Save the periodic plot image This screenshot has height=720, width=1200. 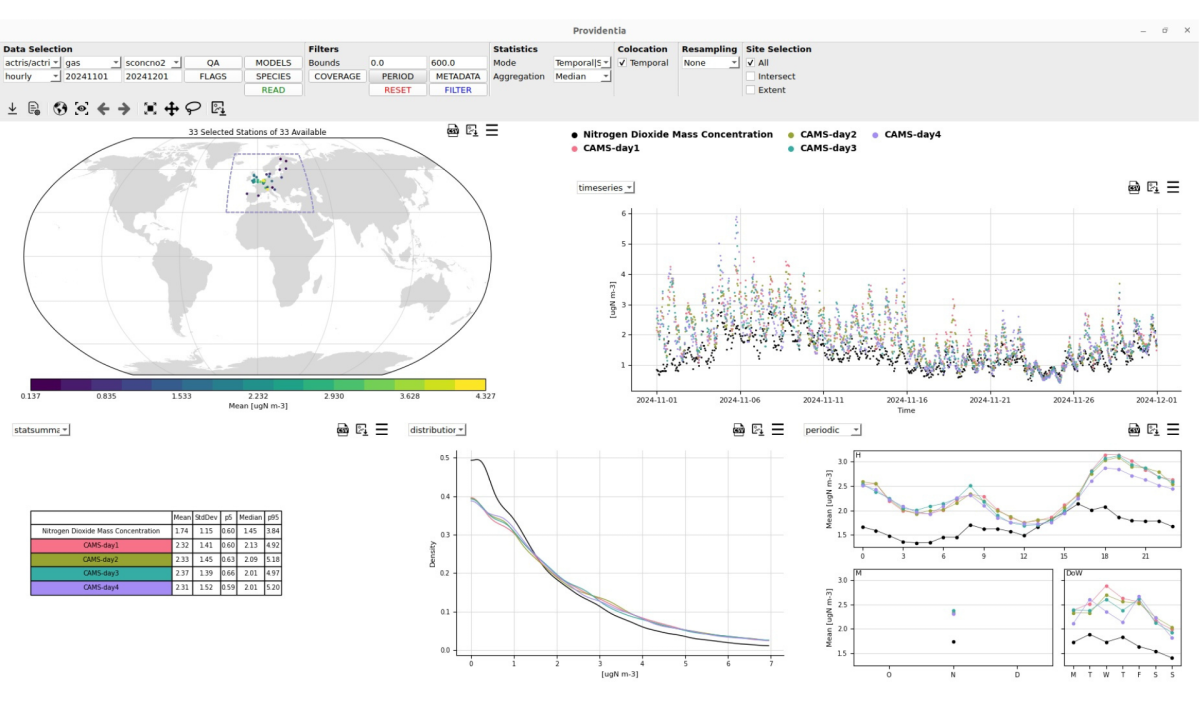(1153, 429)
